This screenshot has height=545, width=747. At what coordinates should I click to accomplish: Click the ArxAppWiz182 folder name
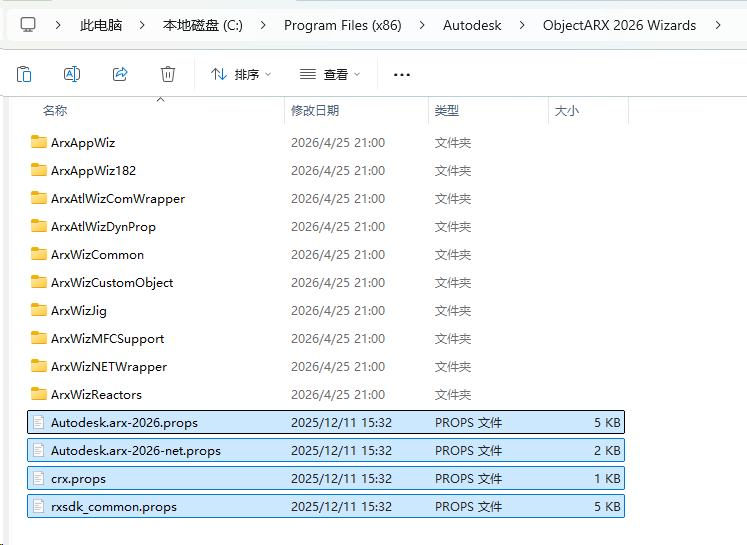pos(93,171)
